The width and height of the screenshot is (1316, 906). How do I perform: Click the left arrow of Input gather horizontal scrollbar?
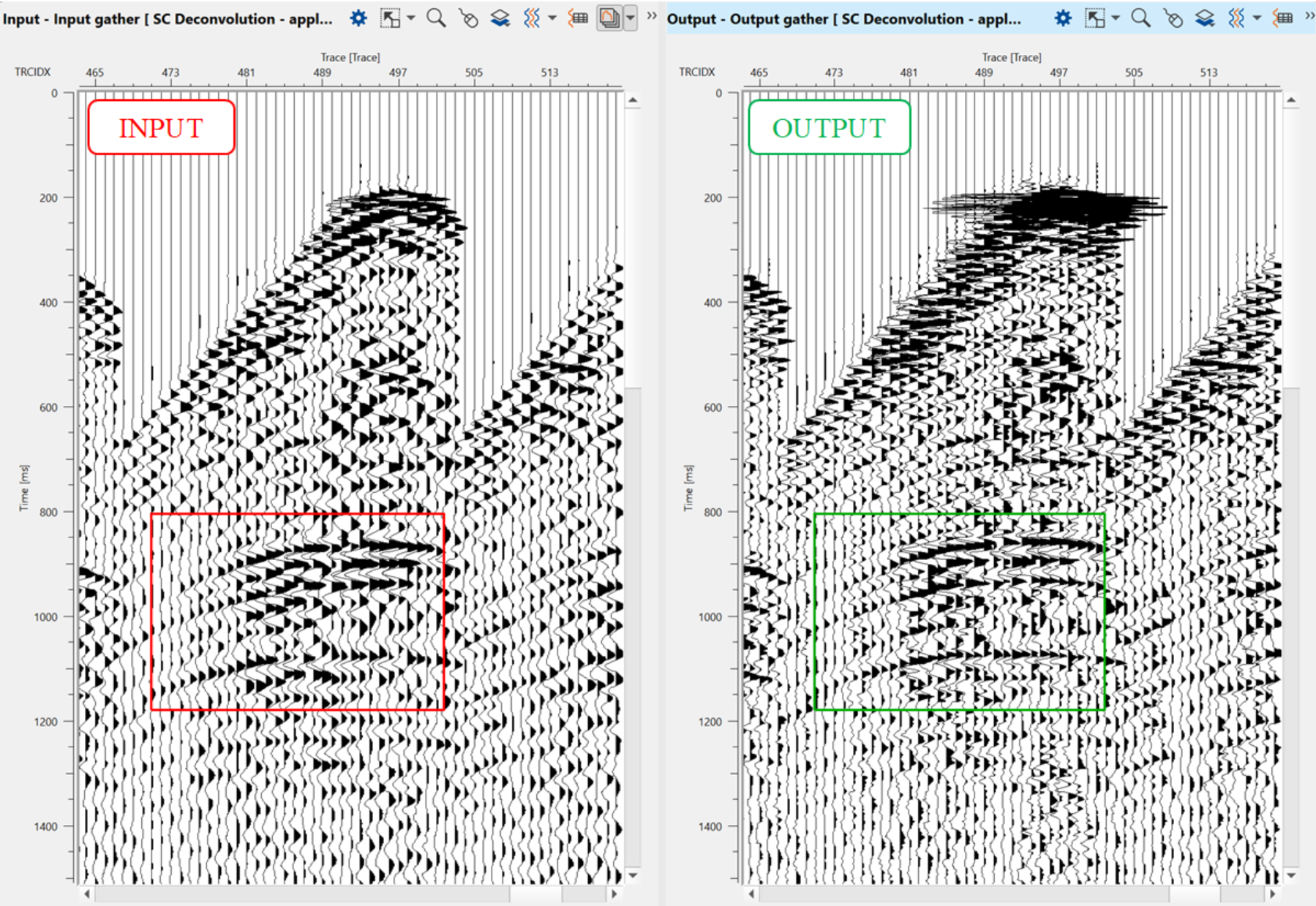pyautogui.click(x=87, y=894)
